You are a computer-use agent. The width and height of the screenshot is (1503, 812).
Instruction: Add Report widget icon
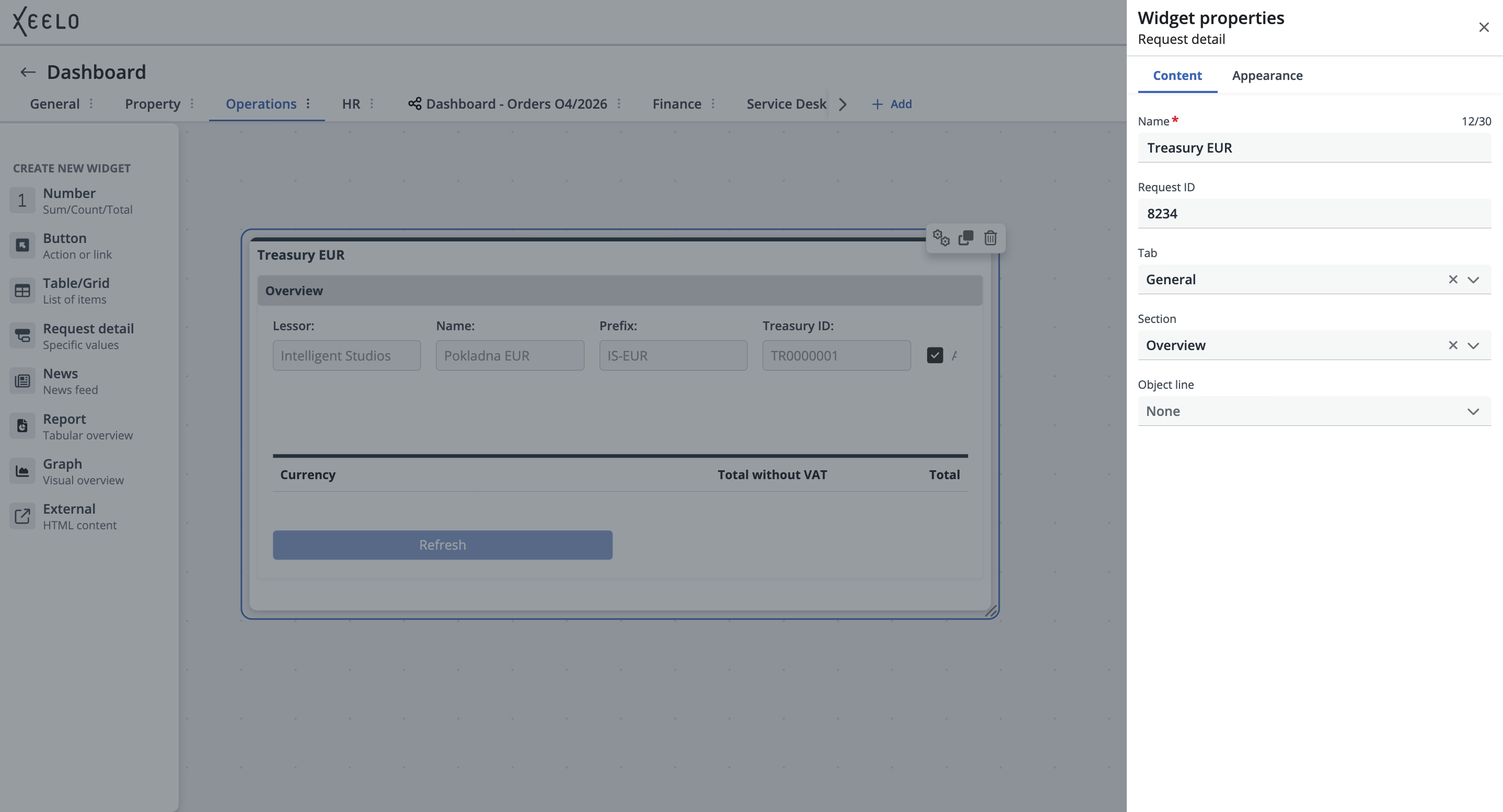pos(22,426)
